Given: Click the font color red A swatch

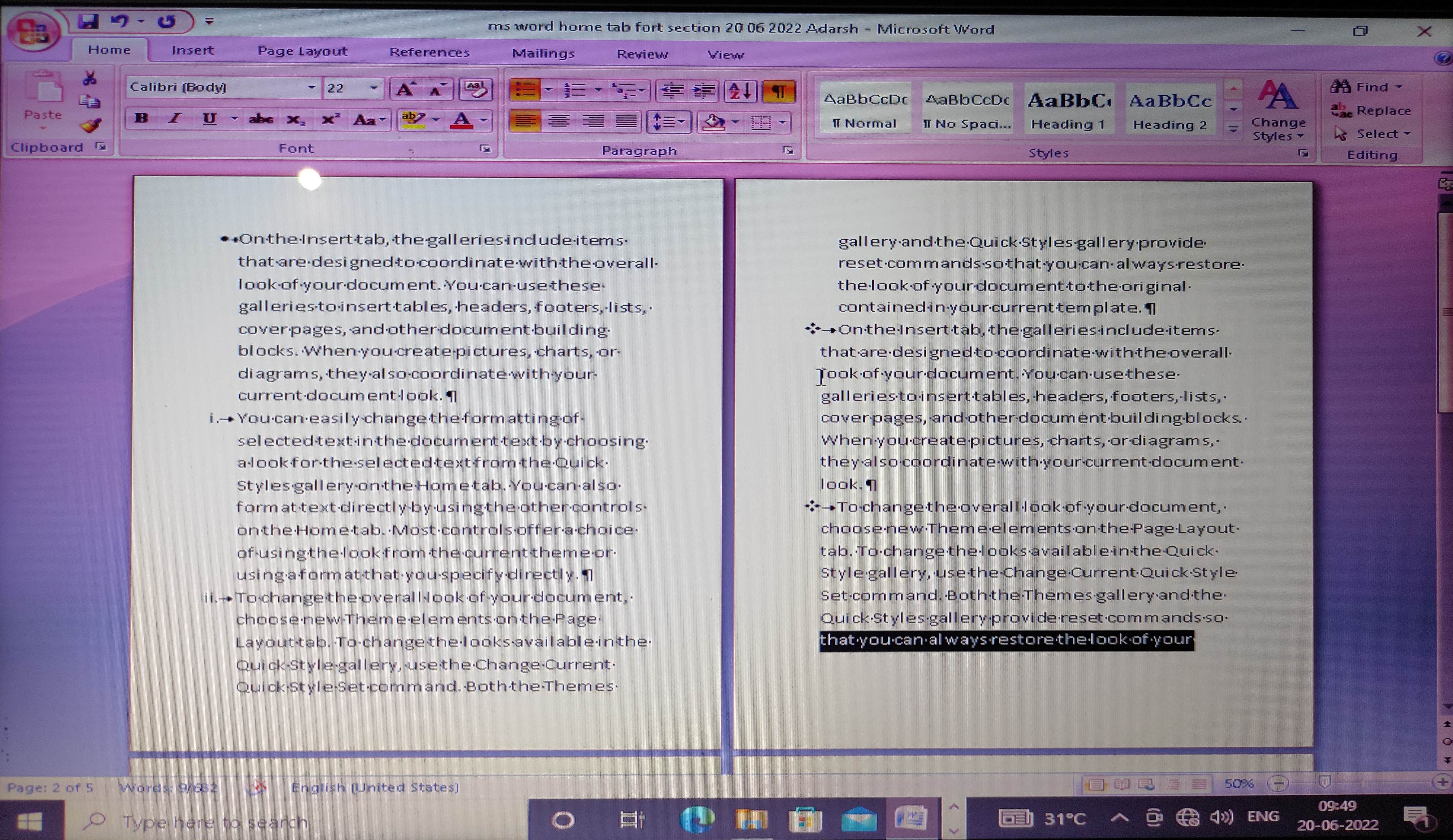Looking at the screenshot, I should pyautogui.click(x=461, y=120).
